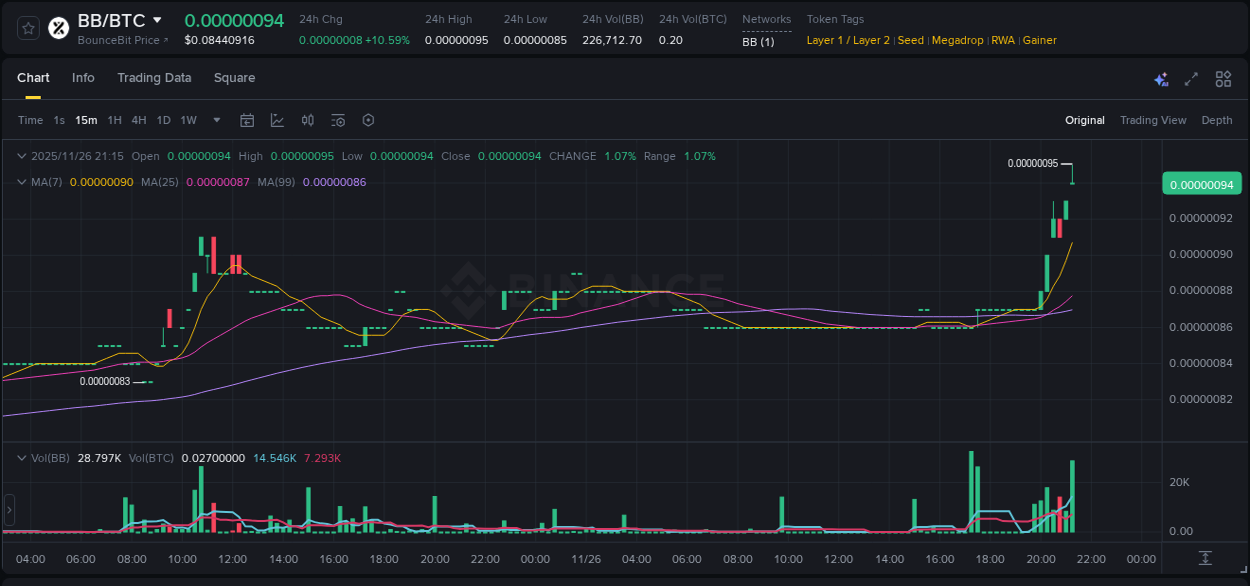Select the MA(25) purple indicator value
Screen dimensions: 1250x586
tap(219, 182)
